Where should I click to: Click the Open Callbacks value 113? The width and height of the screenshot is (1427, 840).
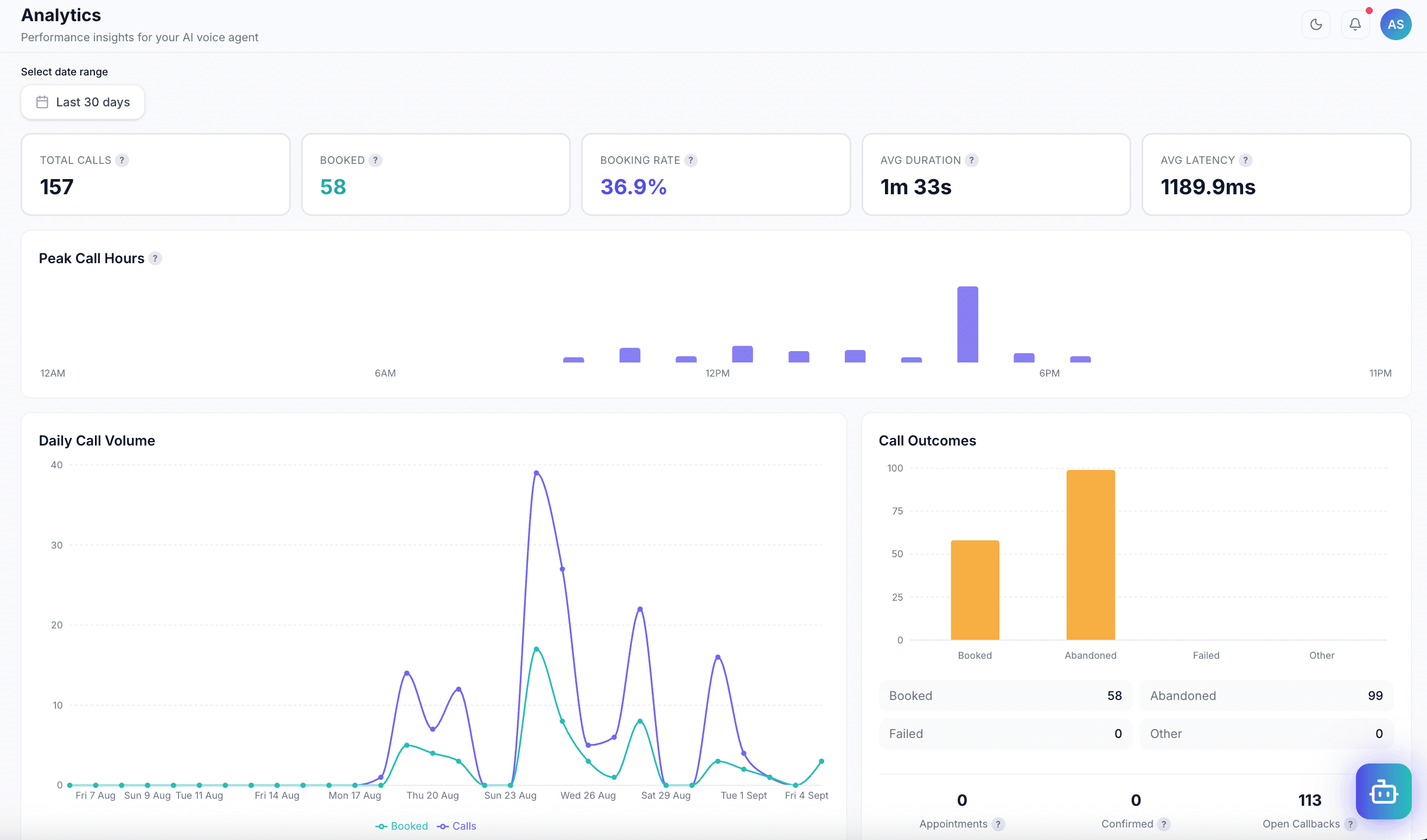coord(1310,800)
